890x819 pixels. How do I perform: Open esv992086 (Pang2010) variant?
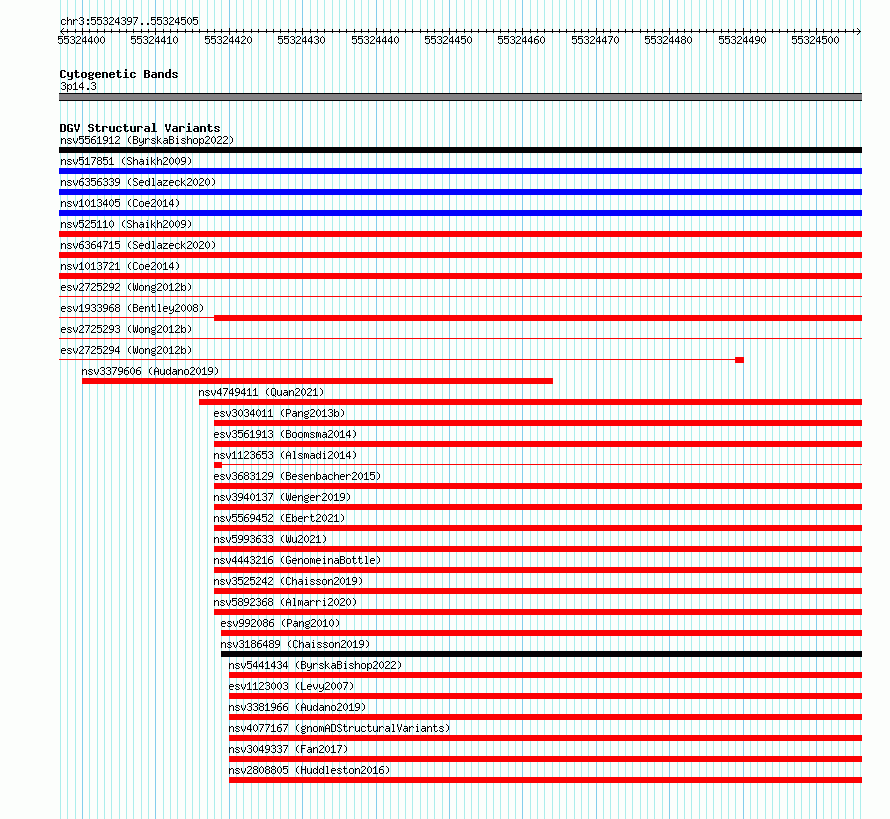point(280,623)
